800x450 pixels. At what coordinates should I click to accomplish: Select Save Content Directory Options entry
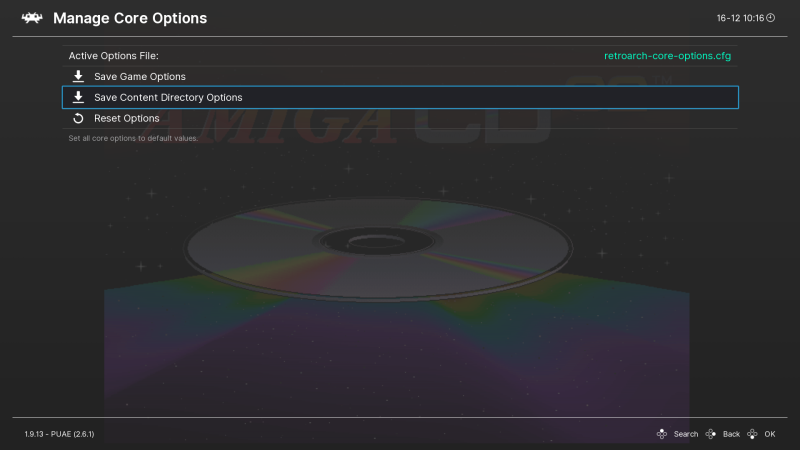[400, 97]
